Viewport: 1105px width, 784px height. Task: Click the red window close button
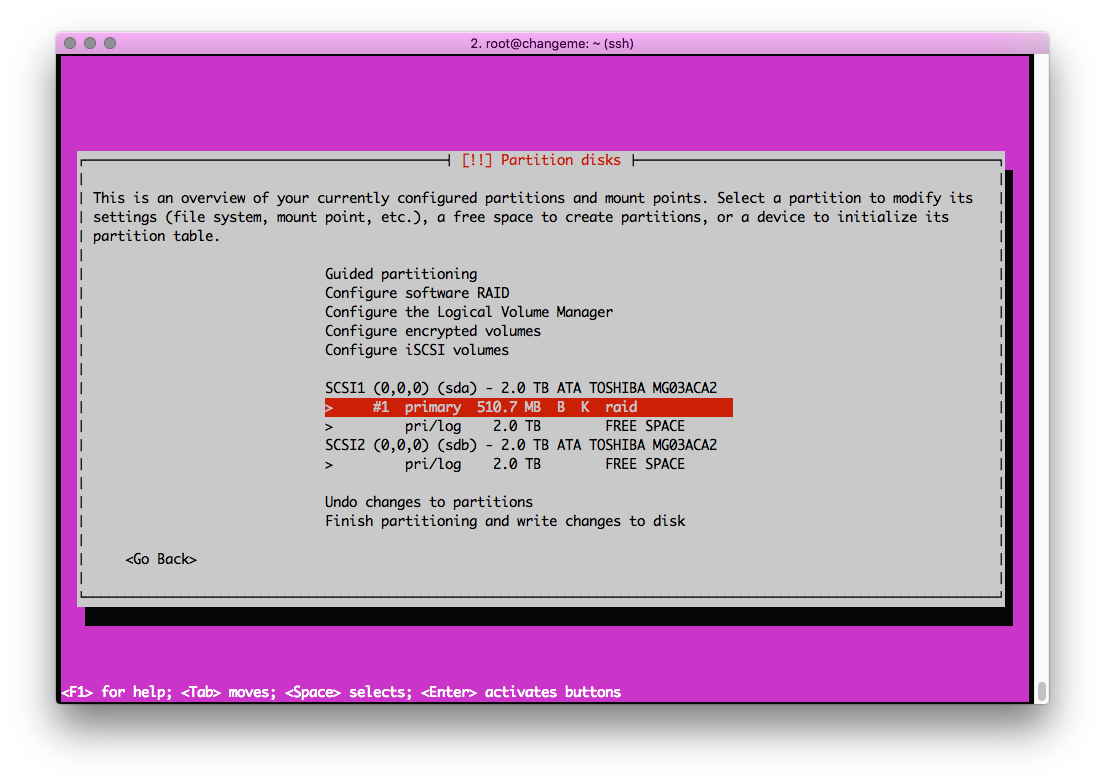(70, 43)
